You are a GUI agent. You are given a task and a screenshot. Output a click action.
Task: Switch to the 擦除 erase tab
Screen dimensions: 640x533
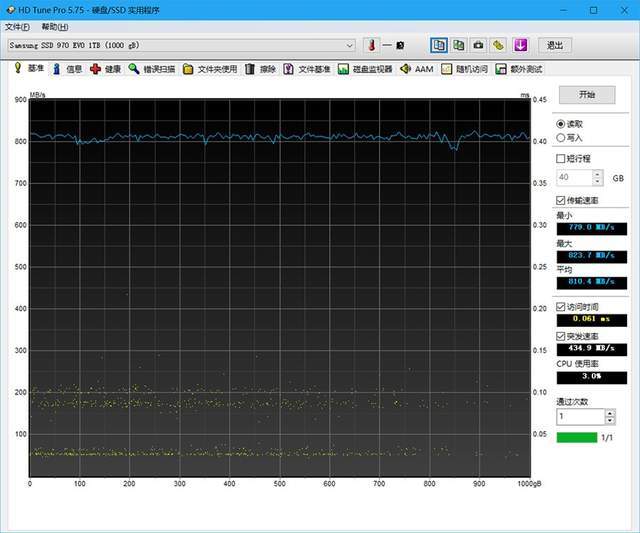click(260, 69)
